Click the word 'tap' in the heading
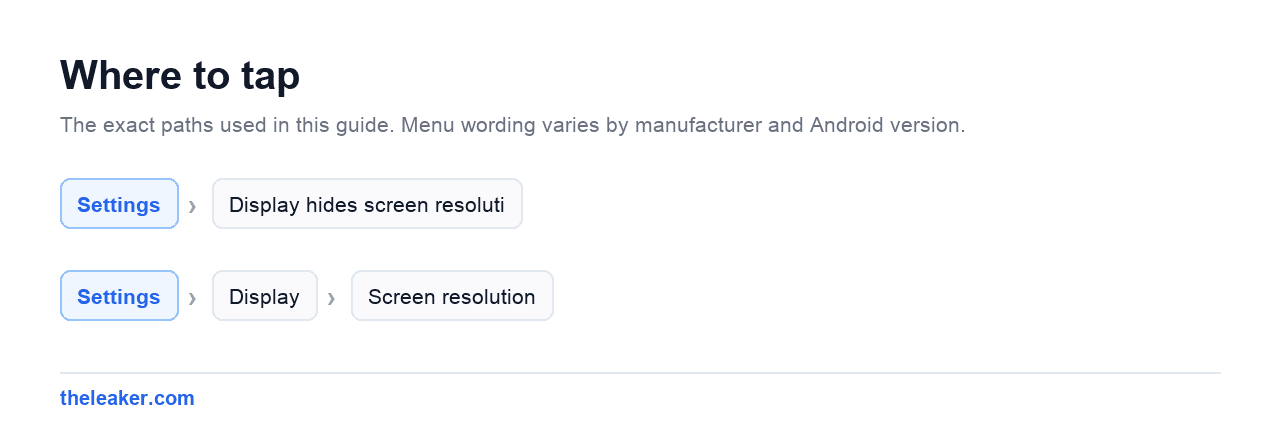 [x=272, y=78]
